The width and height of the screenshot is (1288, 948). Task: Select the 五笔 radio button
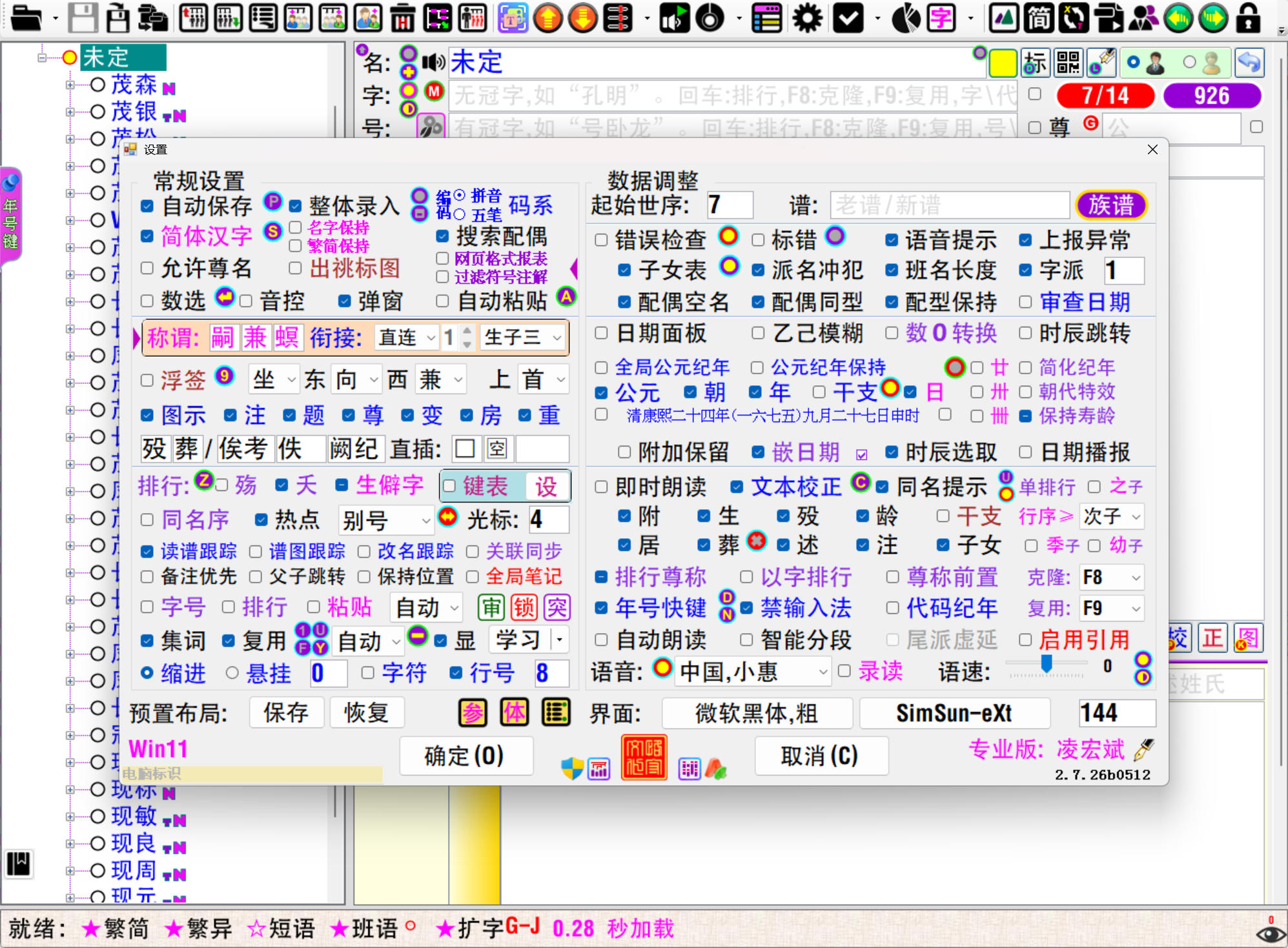460,214
